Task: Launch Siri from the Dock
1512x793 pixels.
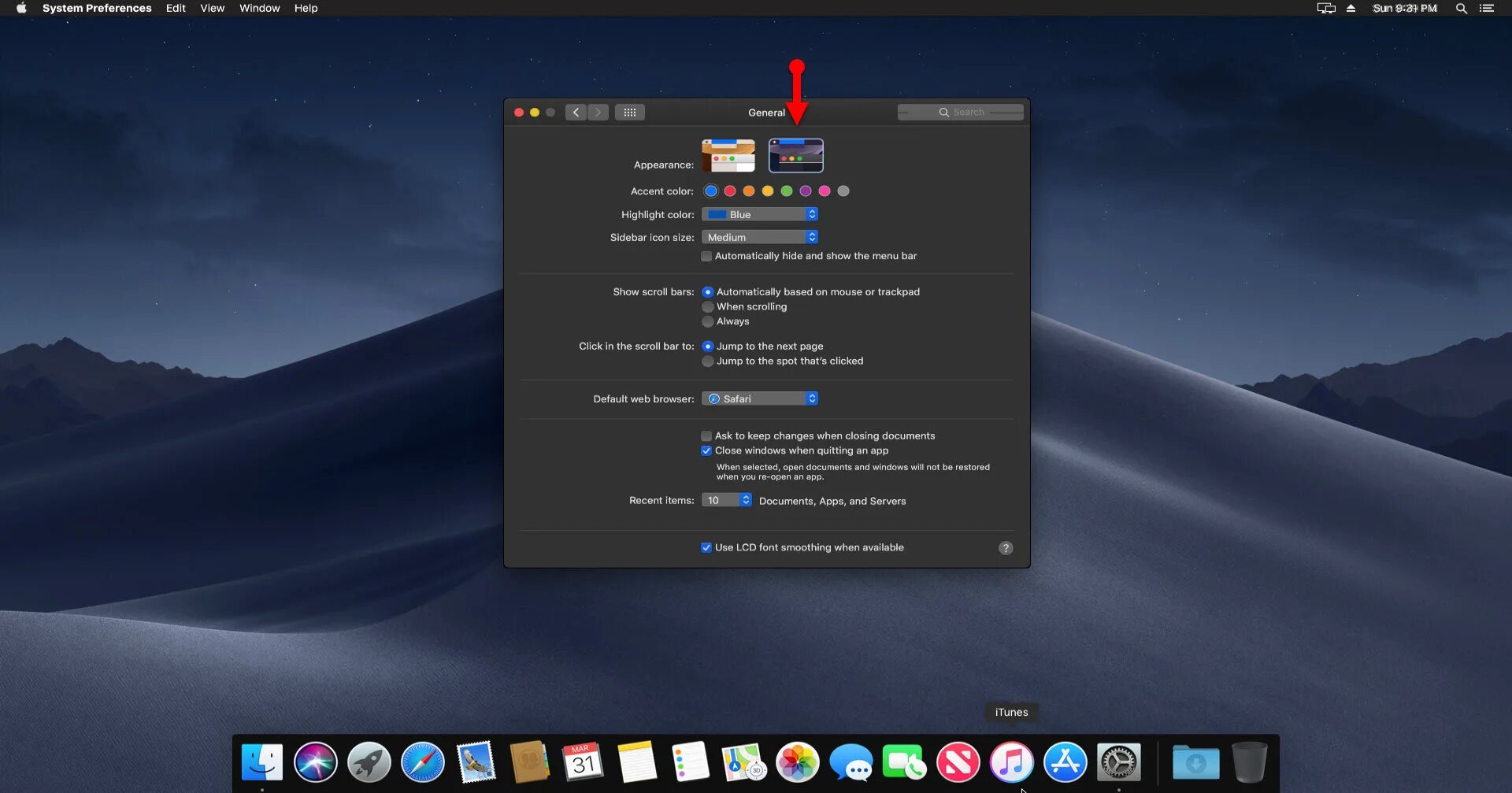Action: click(316, 762)
